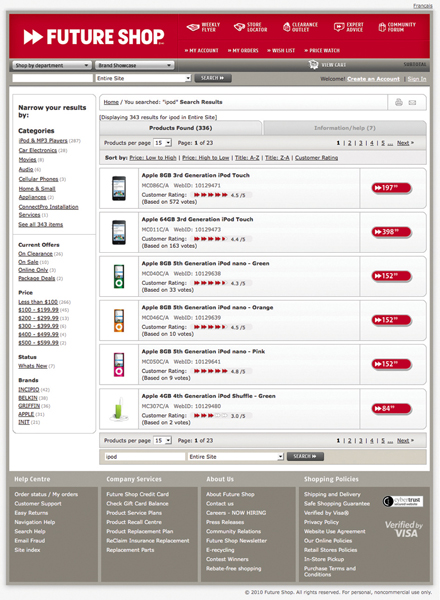
Task: Click the $197 price button
Action: point(391,188)
